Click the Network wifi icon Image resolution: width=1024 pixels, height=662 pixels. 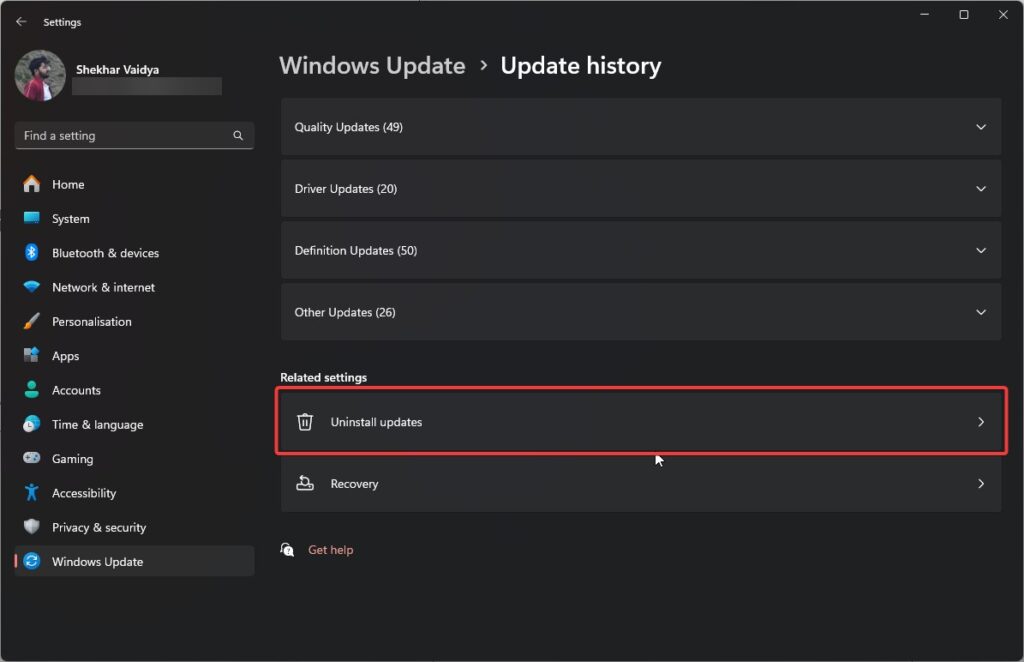31,287
